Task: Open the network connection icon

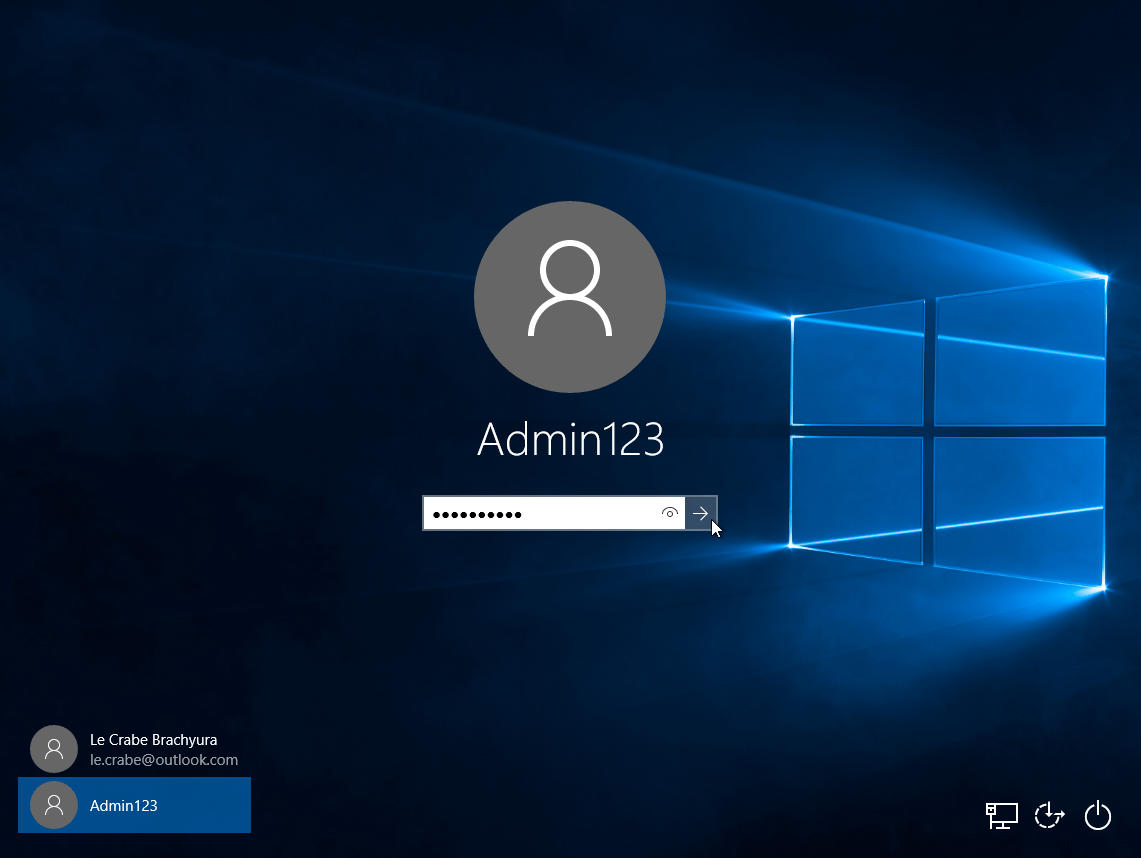Action: tap(1001, 816)
